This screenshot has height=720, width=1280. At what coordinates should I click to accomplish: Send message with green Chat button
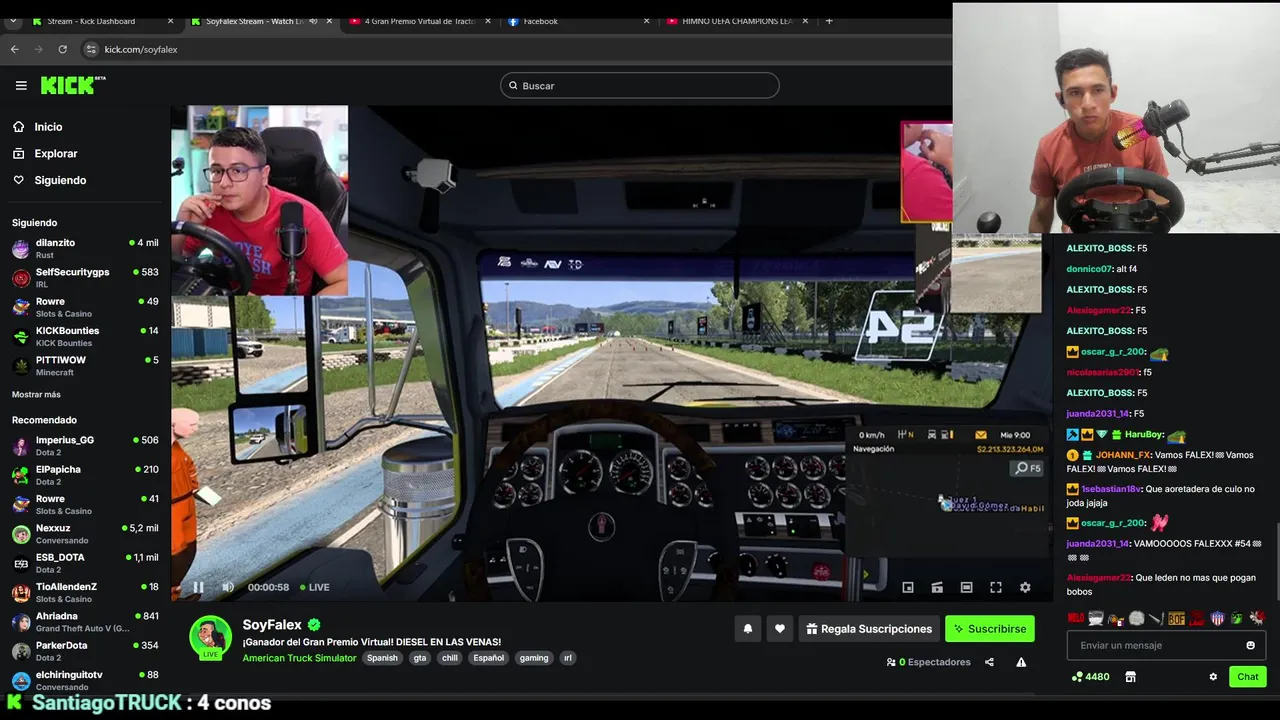(1248, 677)
